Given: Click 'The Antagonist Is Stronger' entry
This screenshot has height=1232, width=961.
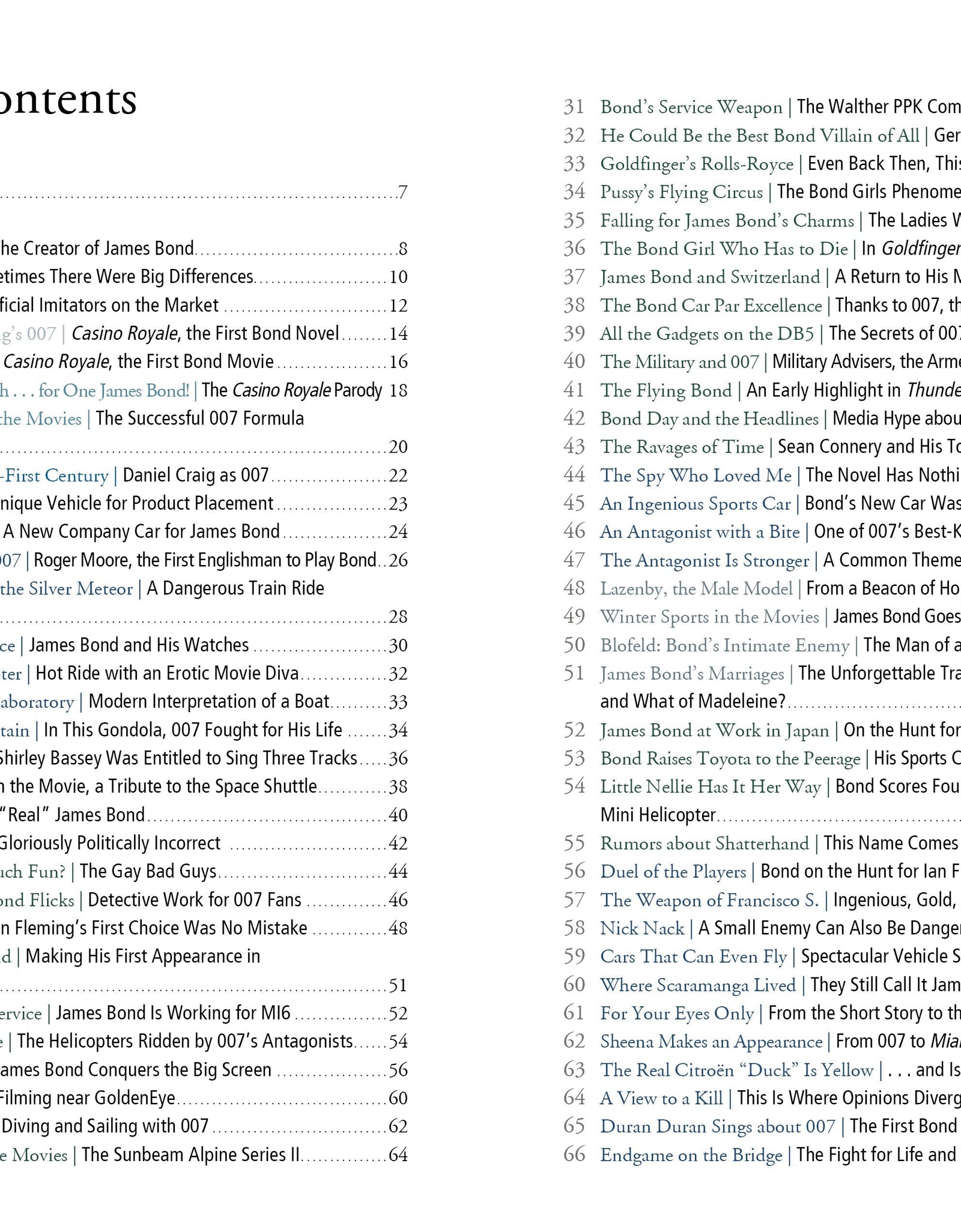Looking at the screenshot, I should tap(705, 561).
